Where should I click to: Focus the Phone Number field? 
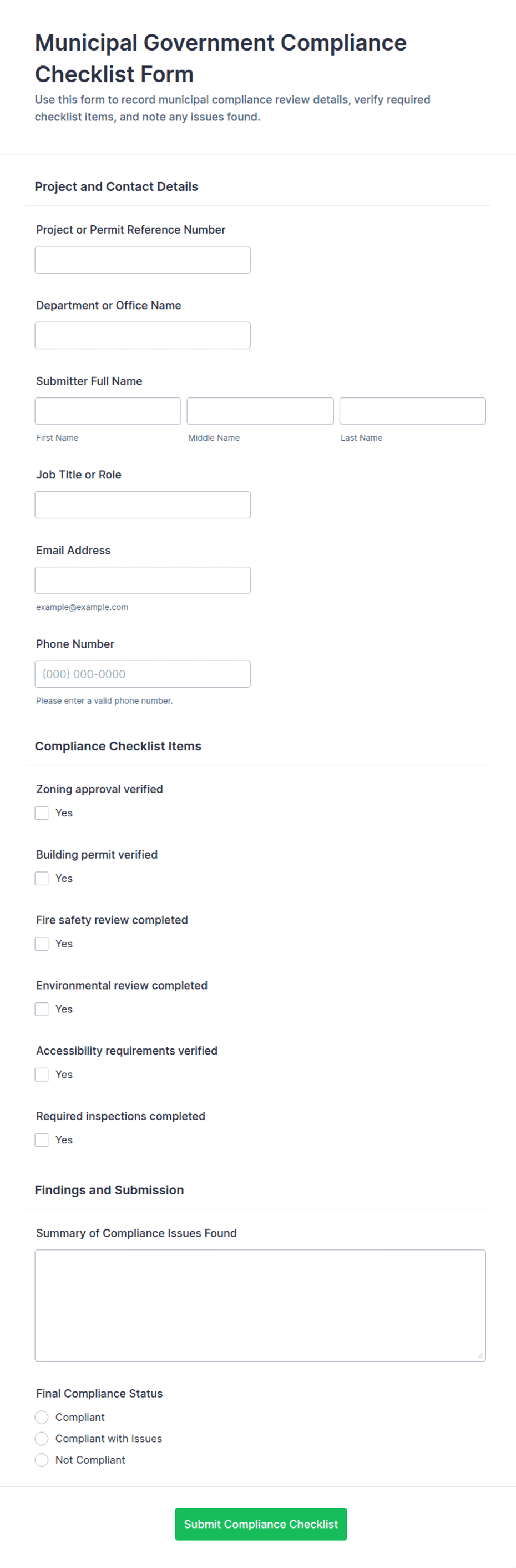tap(143, 674)
